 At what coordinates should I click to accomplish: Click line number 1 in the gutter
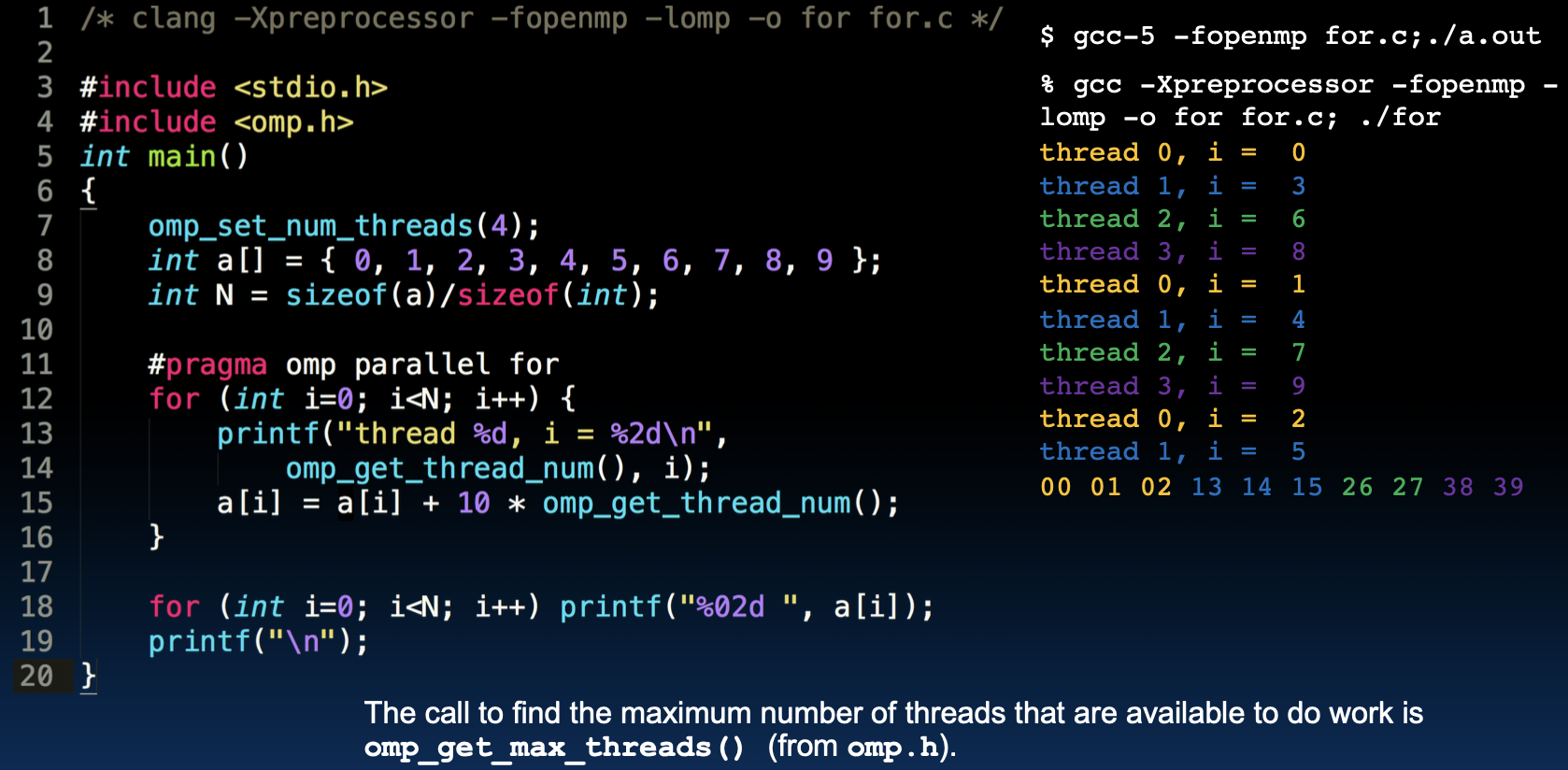[45, 18]
